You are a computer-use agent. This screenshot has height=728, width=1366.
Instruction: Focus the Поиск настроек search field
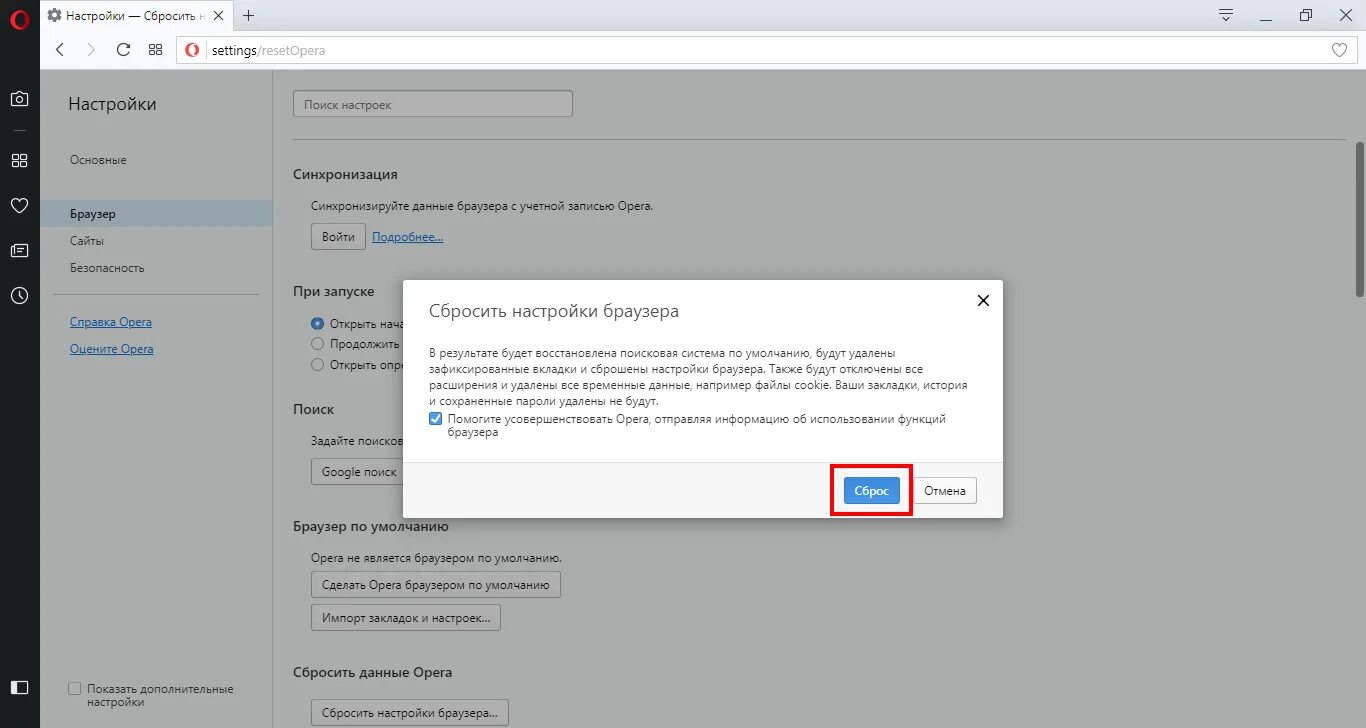click(x=433, y=104)
